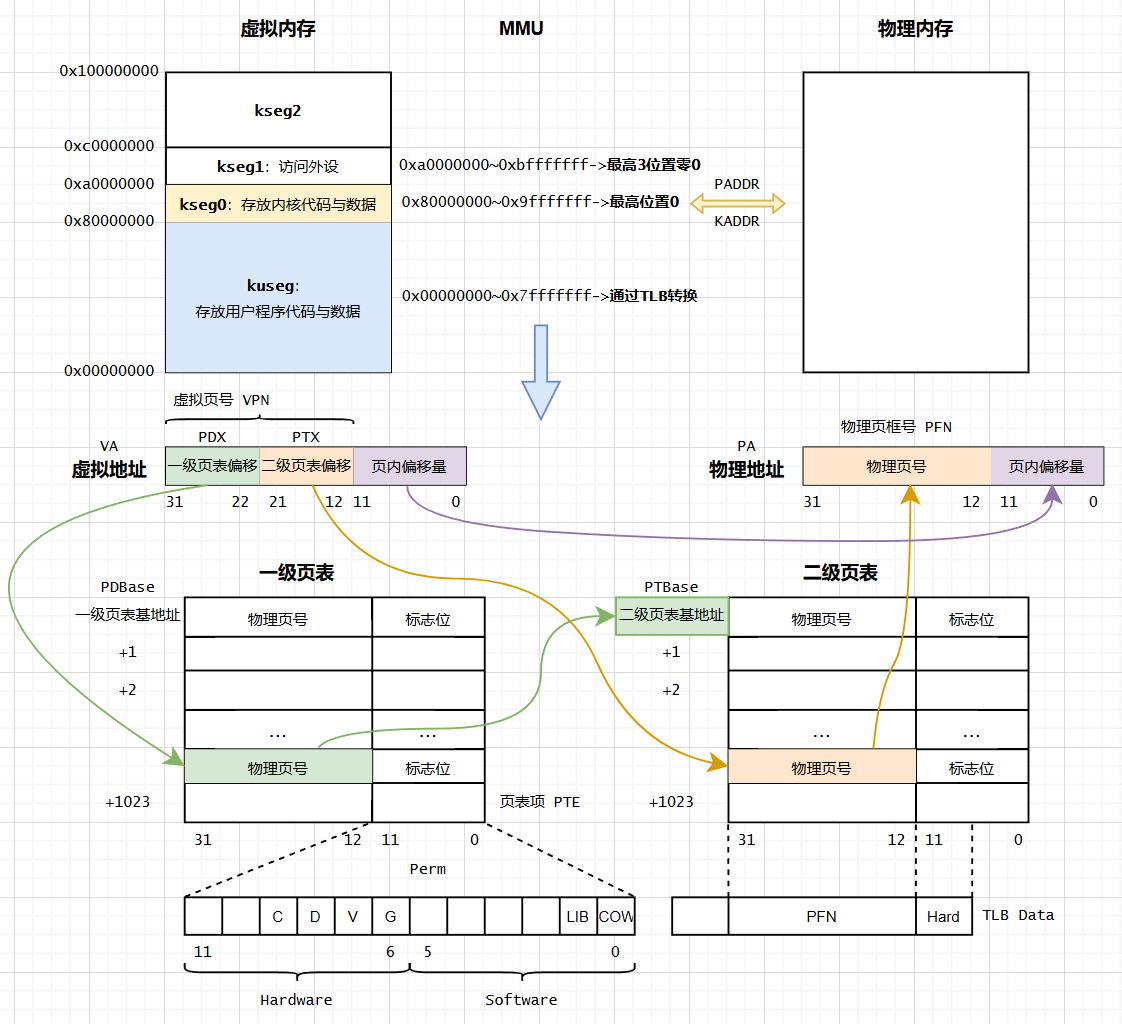Toggle the V valid bit in Perm
This screenshot has height=1024, width=1122.
353,916
